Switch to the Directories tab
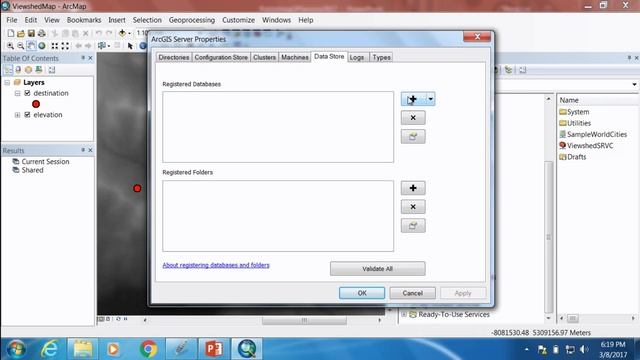640x360 pixels. pyautogui.click(x=174, y=58)
